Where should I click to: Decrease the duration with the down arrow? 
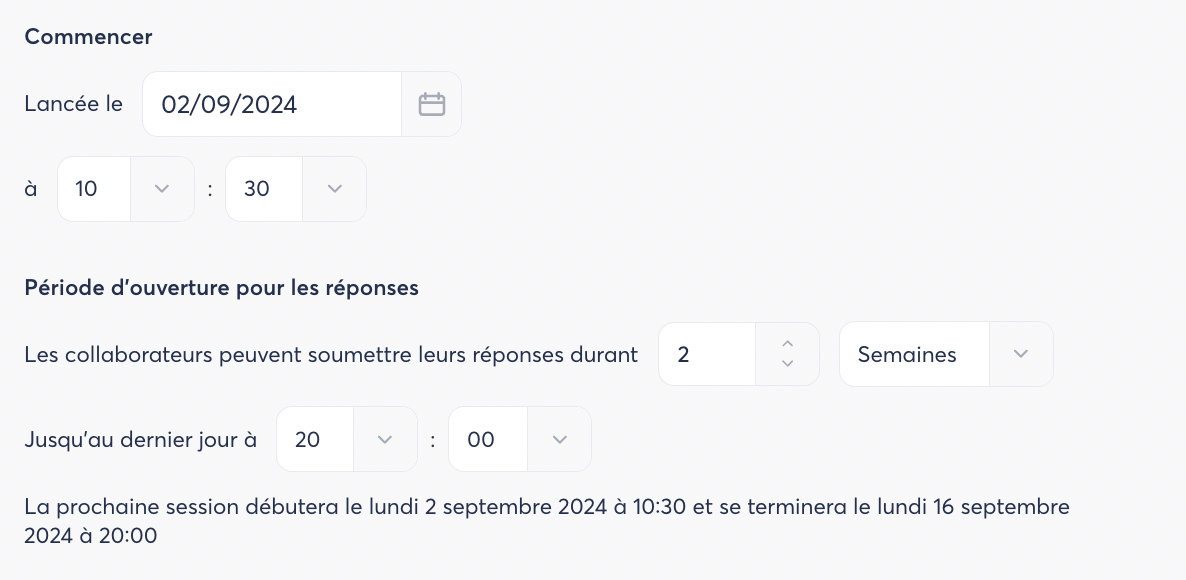click(x=787, y=364)
